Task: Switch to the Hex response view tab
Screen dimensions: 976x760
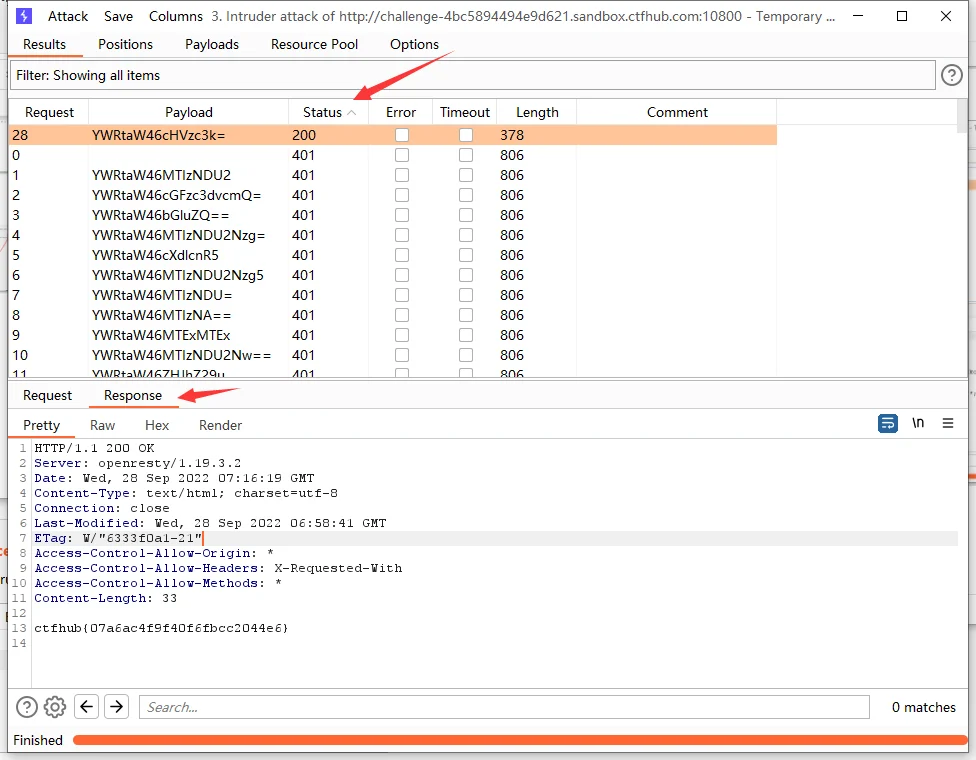Action: click(x=157, y=425)
